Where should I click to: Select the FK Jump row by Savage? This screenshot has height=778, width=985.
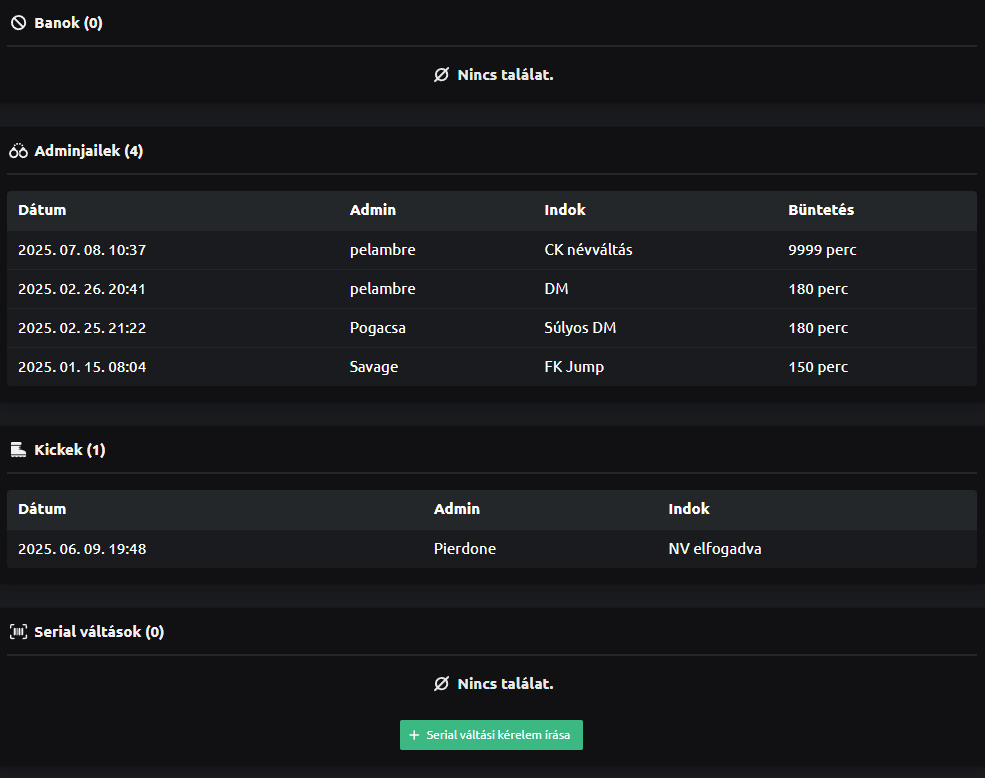tap(491, 367)
